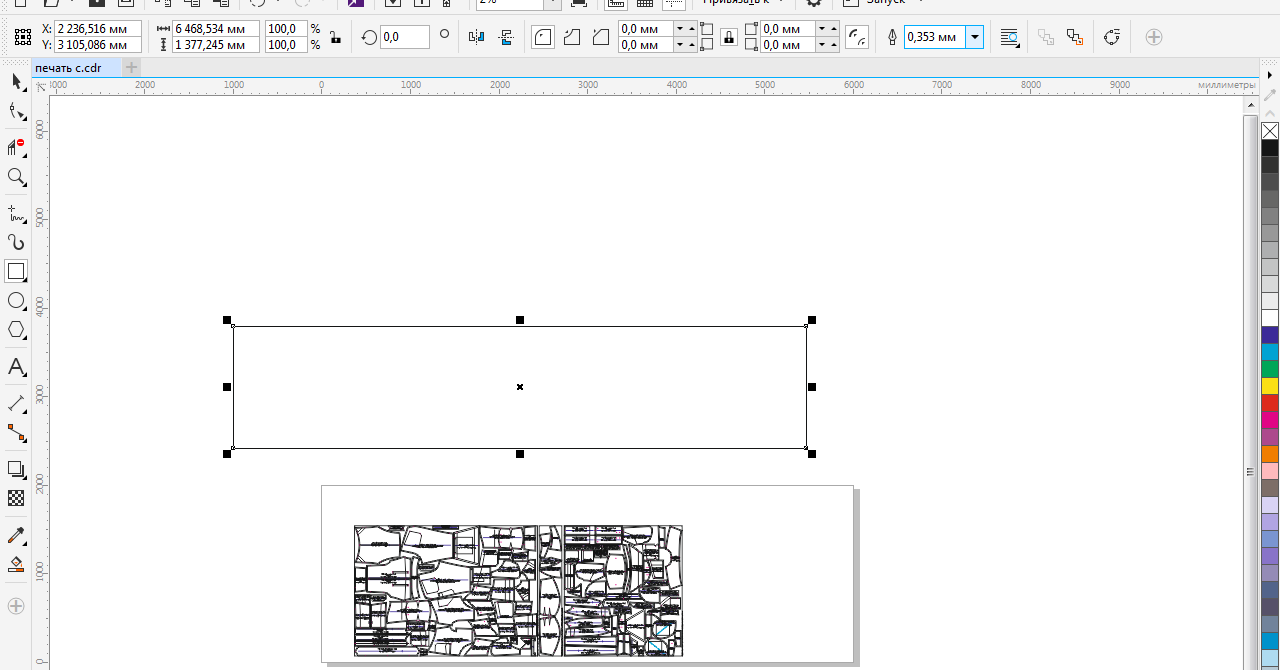Screen dimensions: 1280x670
Task: Activate the Zoom magnifier tool
Action: [x=16, y=178]
